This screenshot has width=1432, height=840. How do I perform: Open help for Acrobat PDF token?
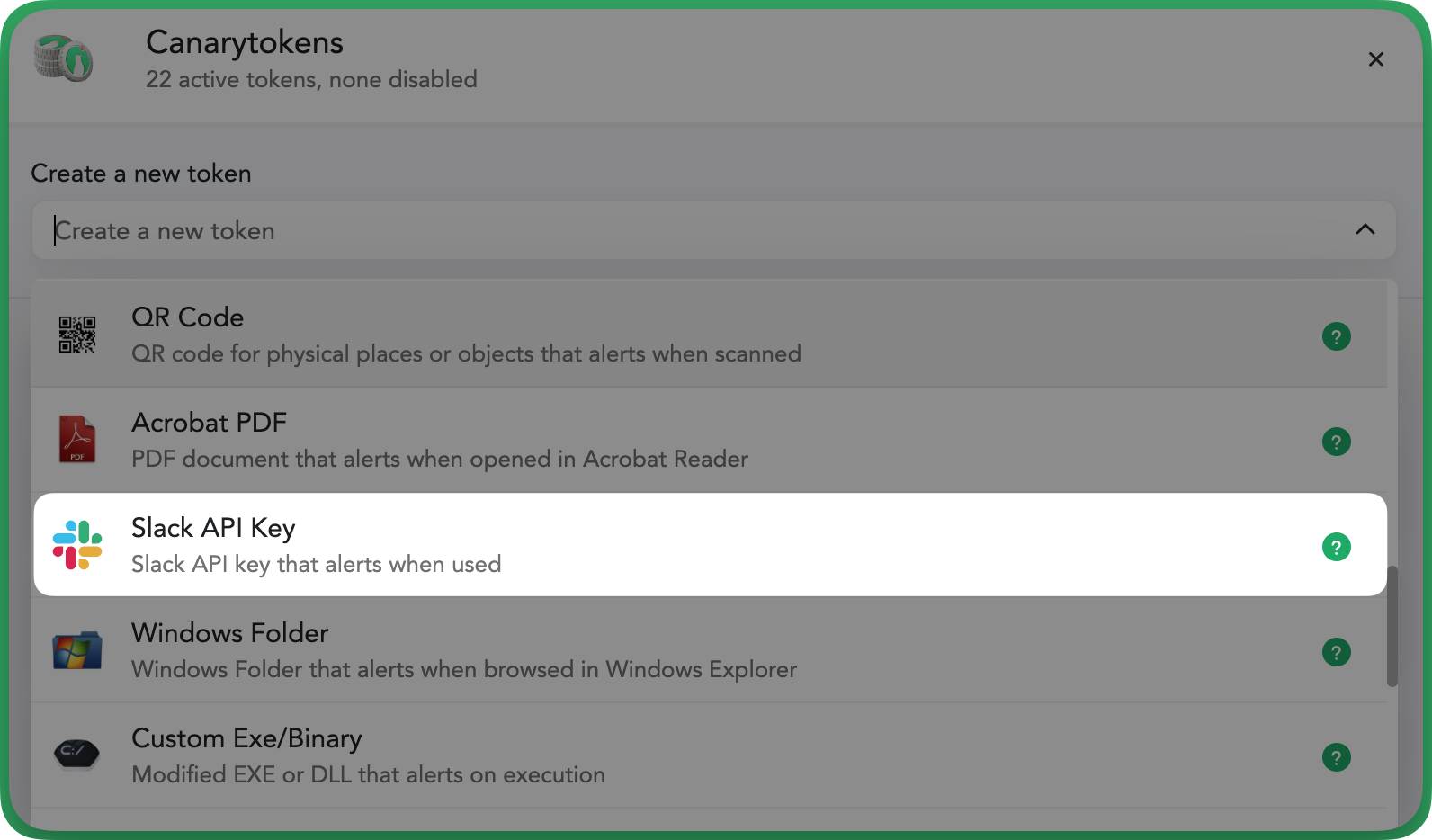click(1337, 442)
